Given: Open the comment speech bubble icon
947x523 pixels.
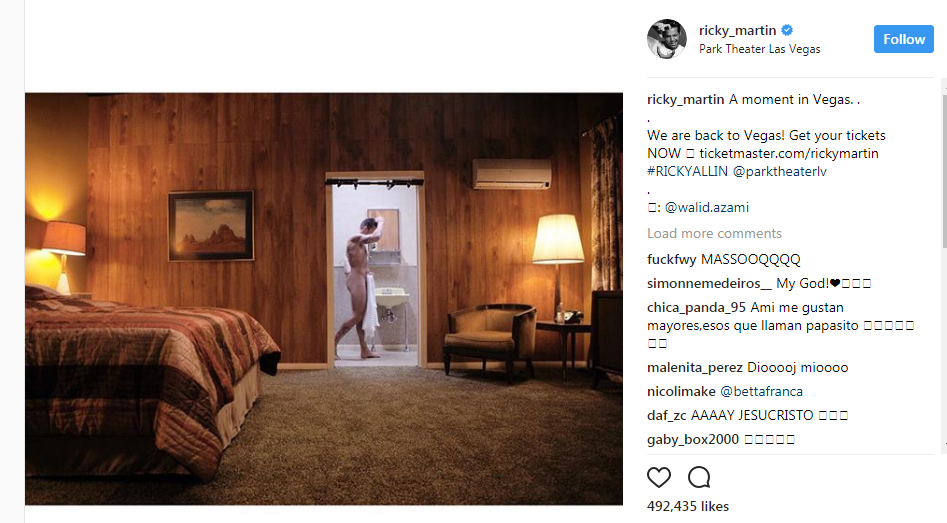Looking at the screenshot, I should [699, 477].
